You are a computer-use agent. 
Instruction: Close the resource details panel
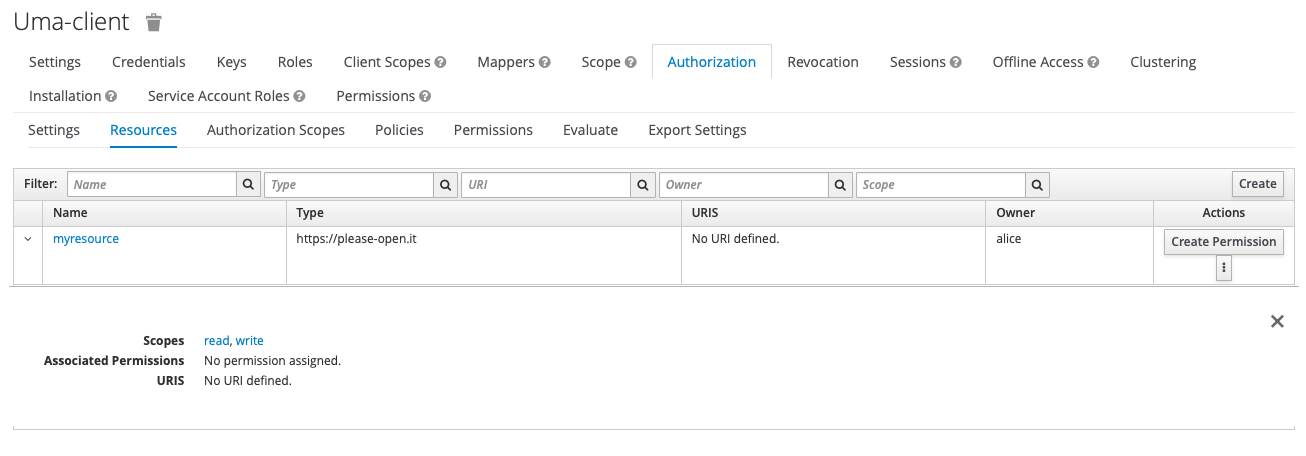tap(1276, 321)
